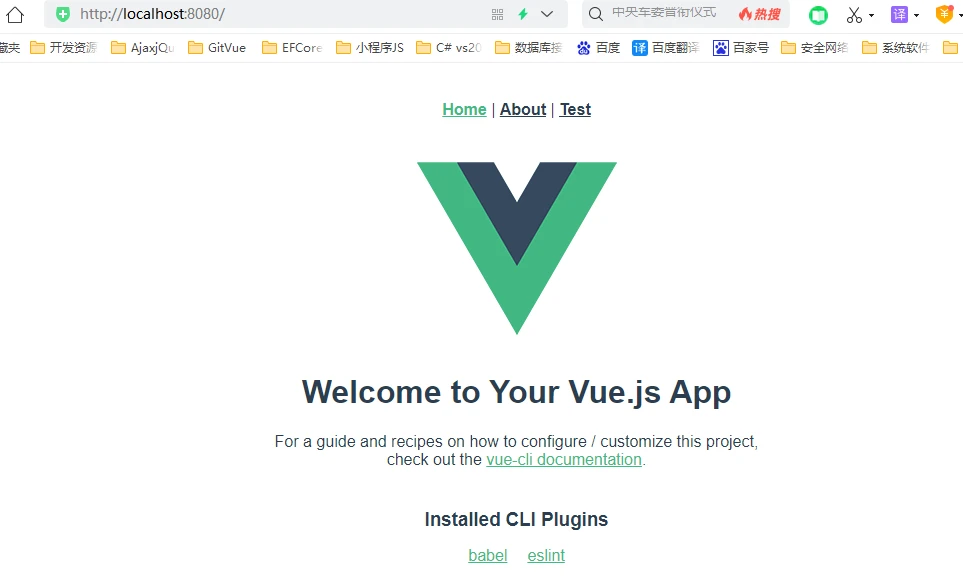
Task: Click the green extension icon in toolbar
Action: click(818, 15)
